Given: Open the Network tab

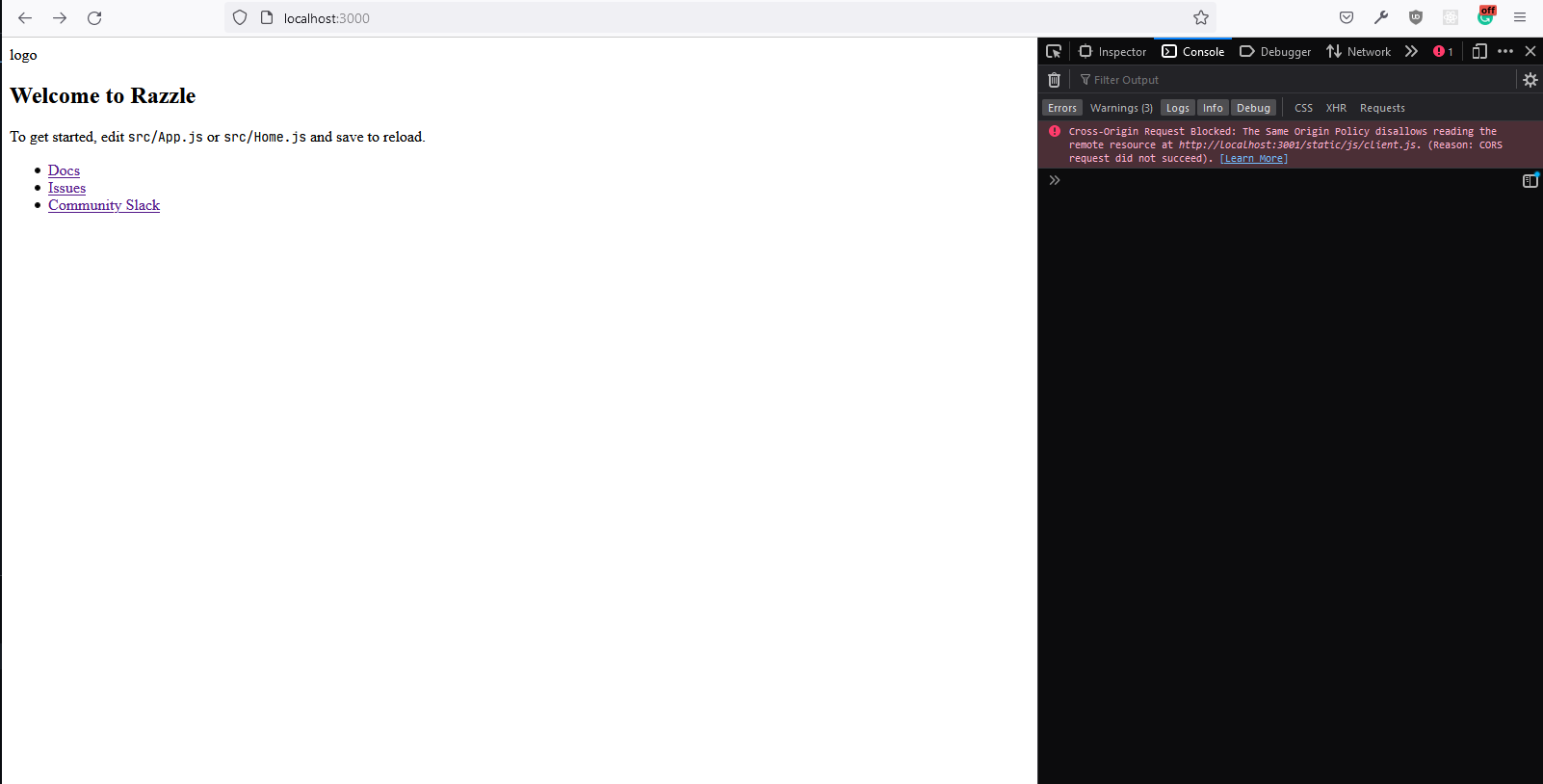Looking at the screenshot, I should 1358,51.
